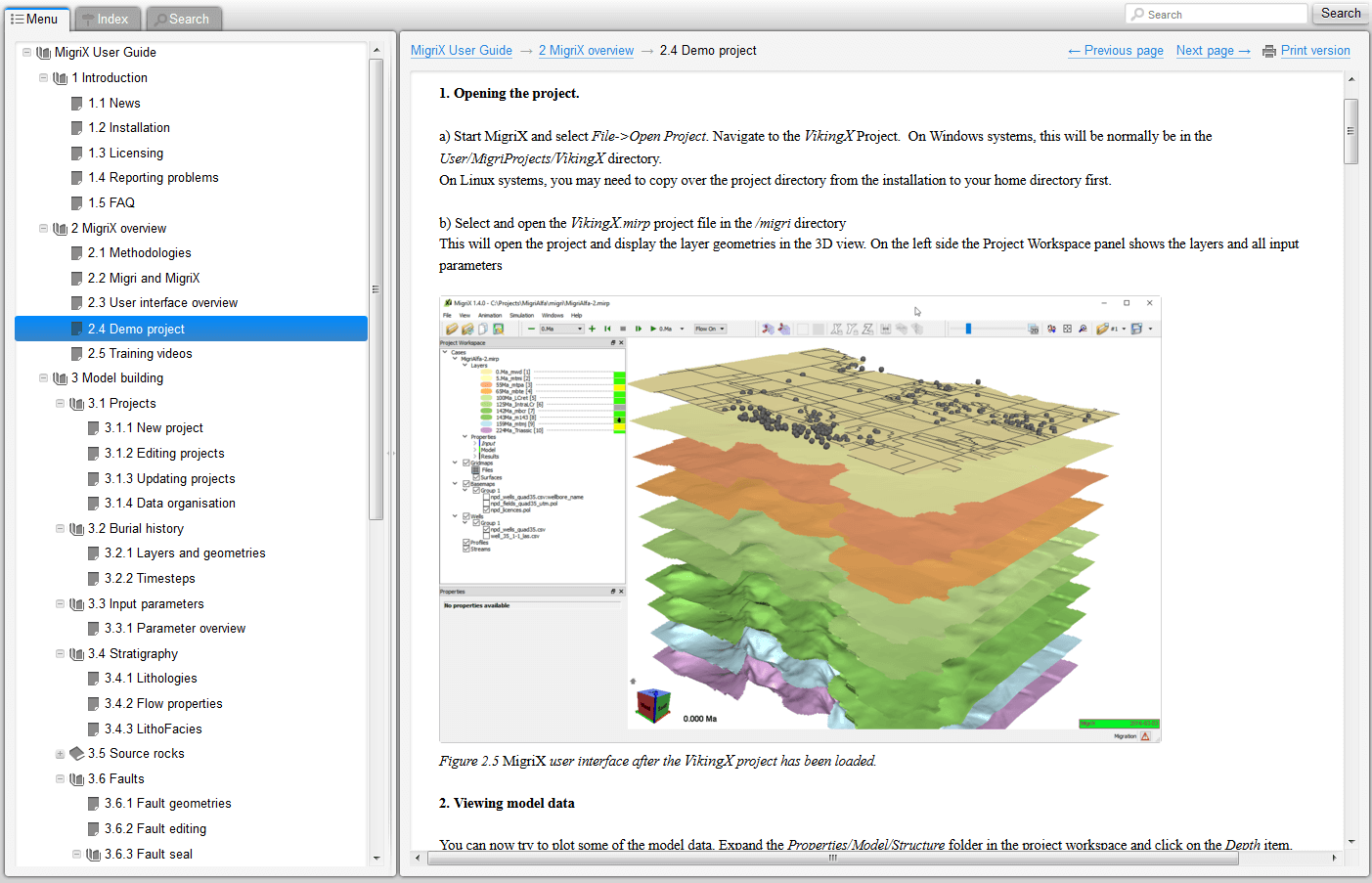Open the 3.6.2 Fault editing topic
Image resolution: width=1372 pixels, height=883 pixels.
click(155, 829)
